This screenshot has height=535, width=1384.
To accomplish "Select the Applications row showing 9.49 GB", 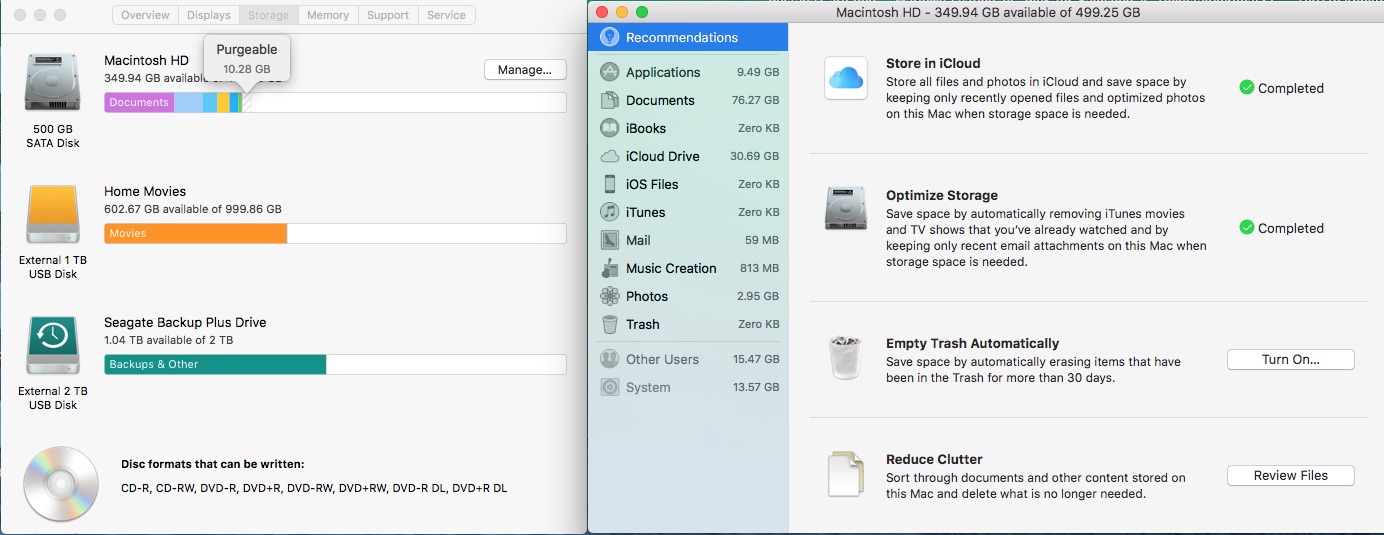I will (688, 72).
